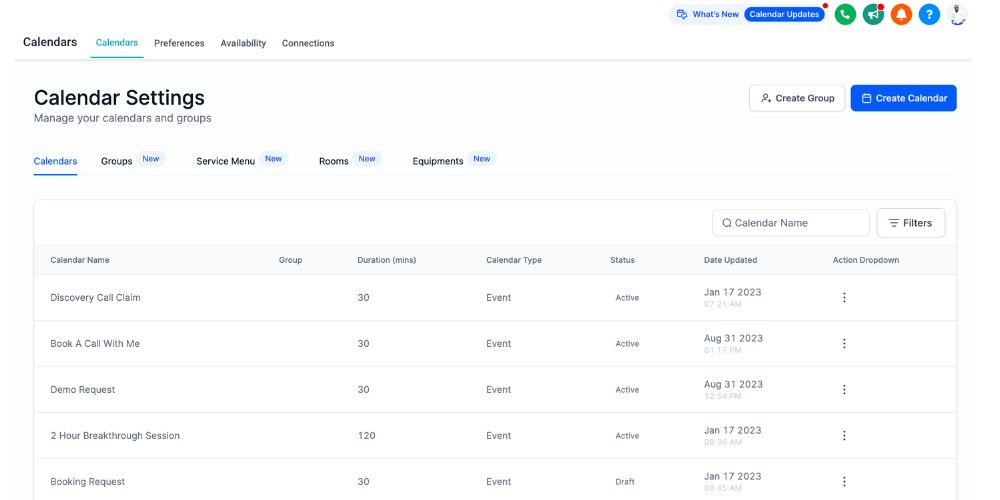Open action menu for Discovery Call Claim
The height and width of the screenshot is (500, 1000).
pyautogui.click(x=844, y=298)
